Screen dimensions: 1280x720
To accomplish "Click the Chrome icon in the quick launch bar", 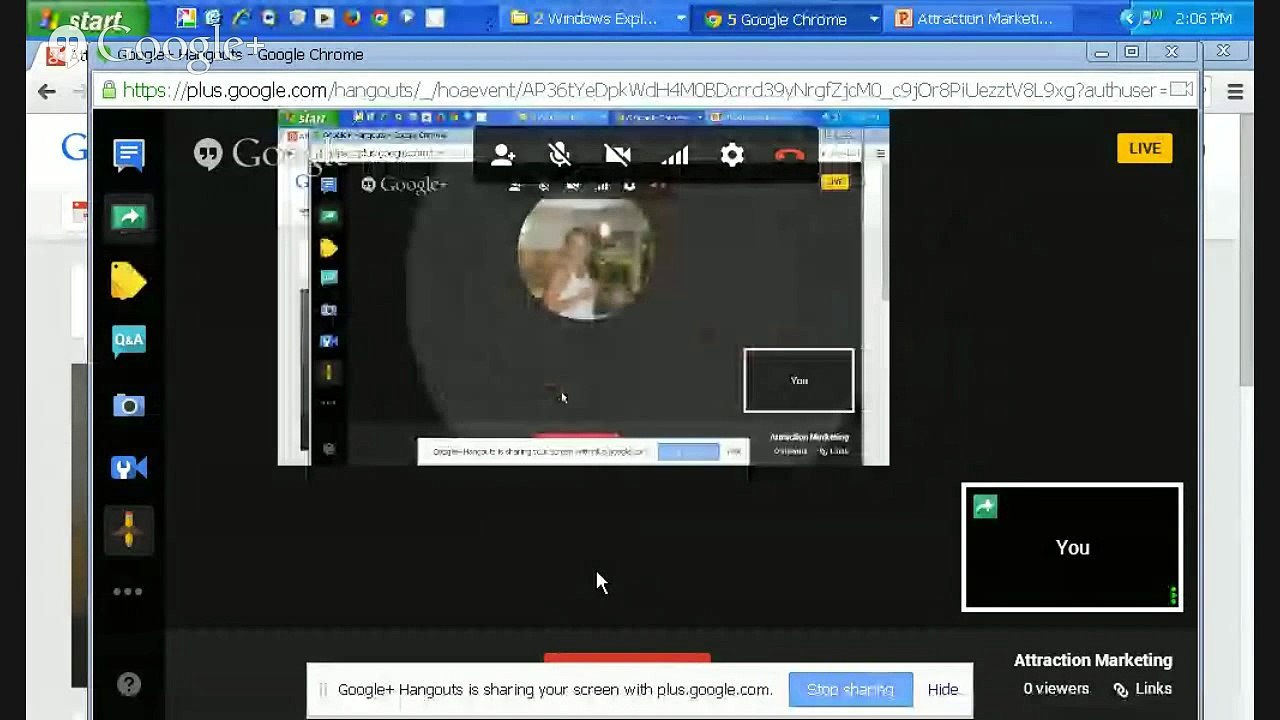I will click(380, 18).
